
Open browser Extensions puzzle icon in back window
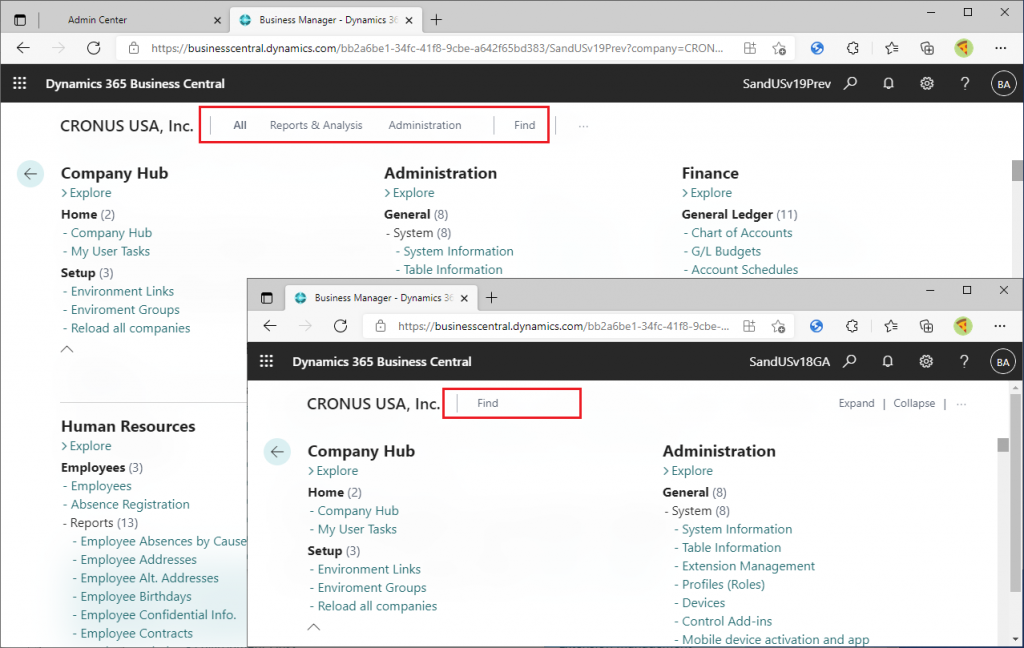pos(853,48)
